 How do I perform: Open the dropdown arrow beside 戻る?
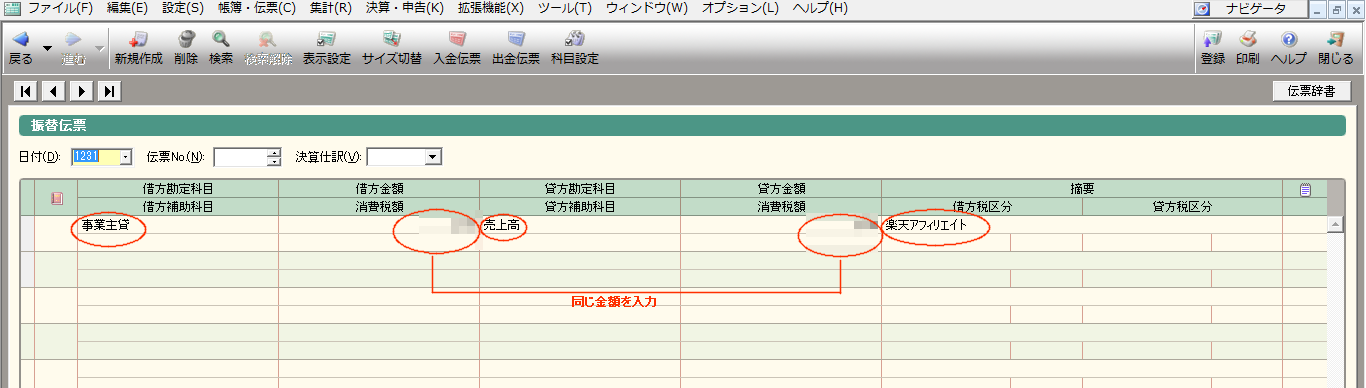click(x=47, y=47)
